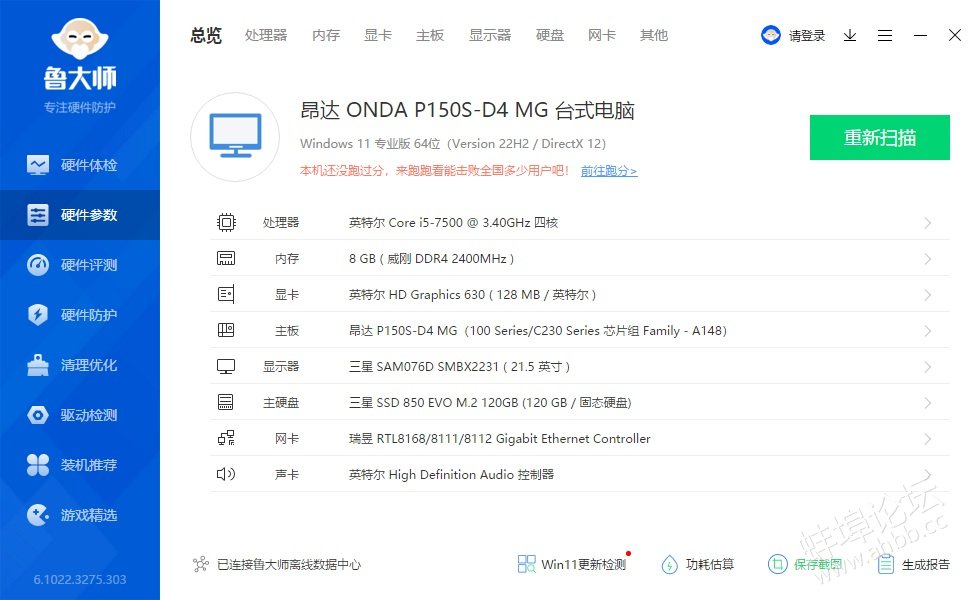Switch to the top 显示器 tab

[x=490, y=36]
